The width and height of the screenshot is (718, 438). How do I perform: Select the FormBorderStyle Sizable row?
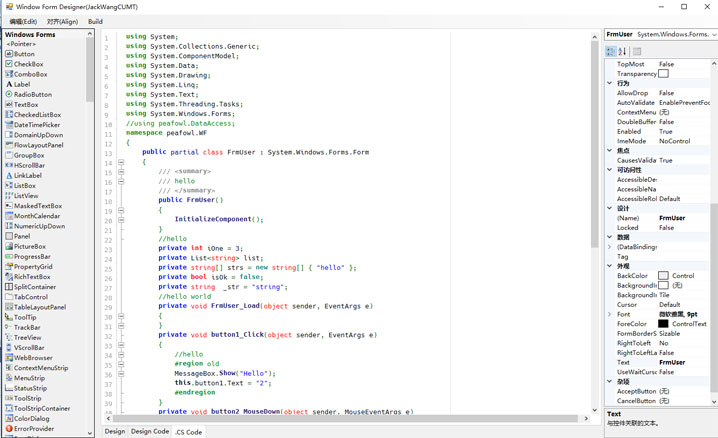click(658, 333)
